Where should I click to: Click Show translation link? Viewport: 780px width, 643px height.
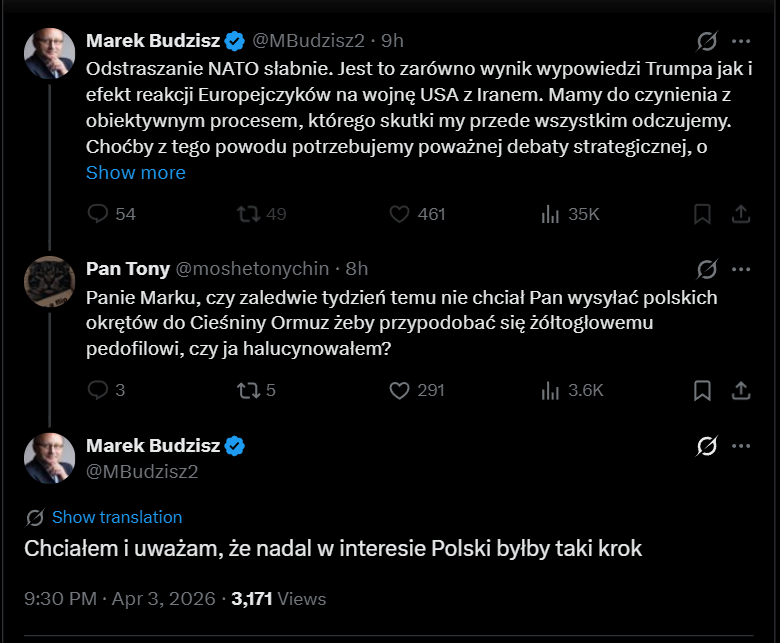117,517
